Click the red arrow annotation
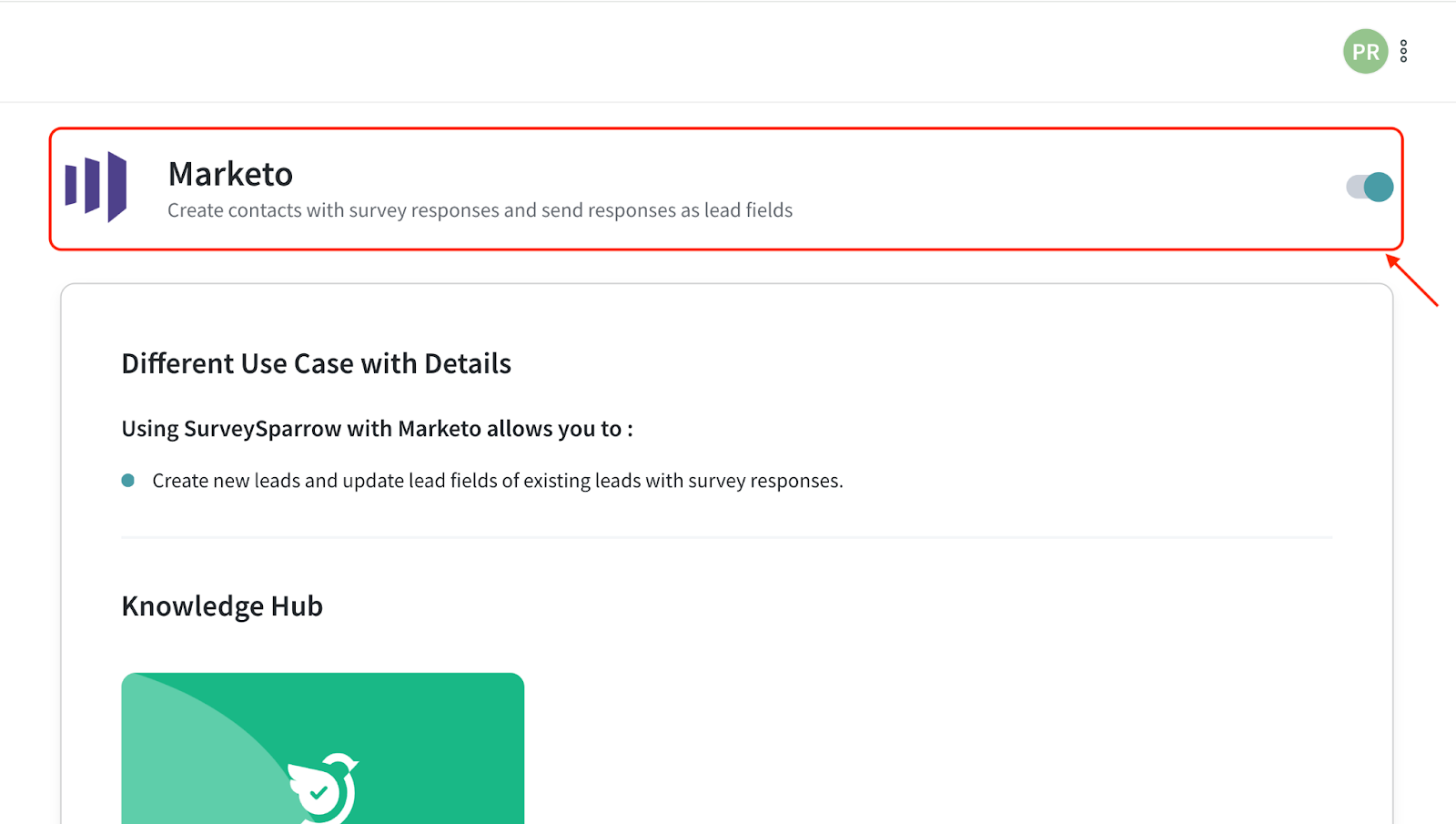This screenshot has height=824, width=1456. tap(1412, 281)
